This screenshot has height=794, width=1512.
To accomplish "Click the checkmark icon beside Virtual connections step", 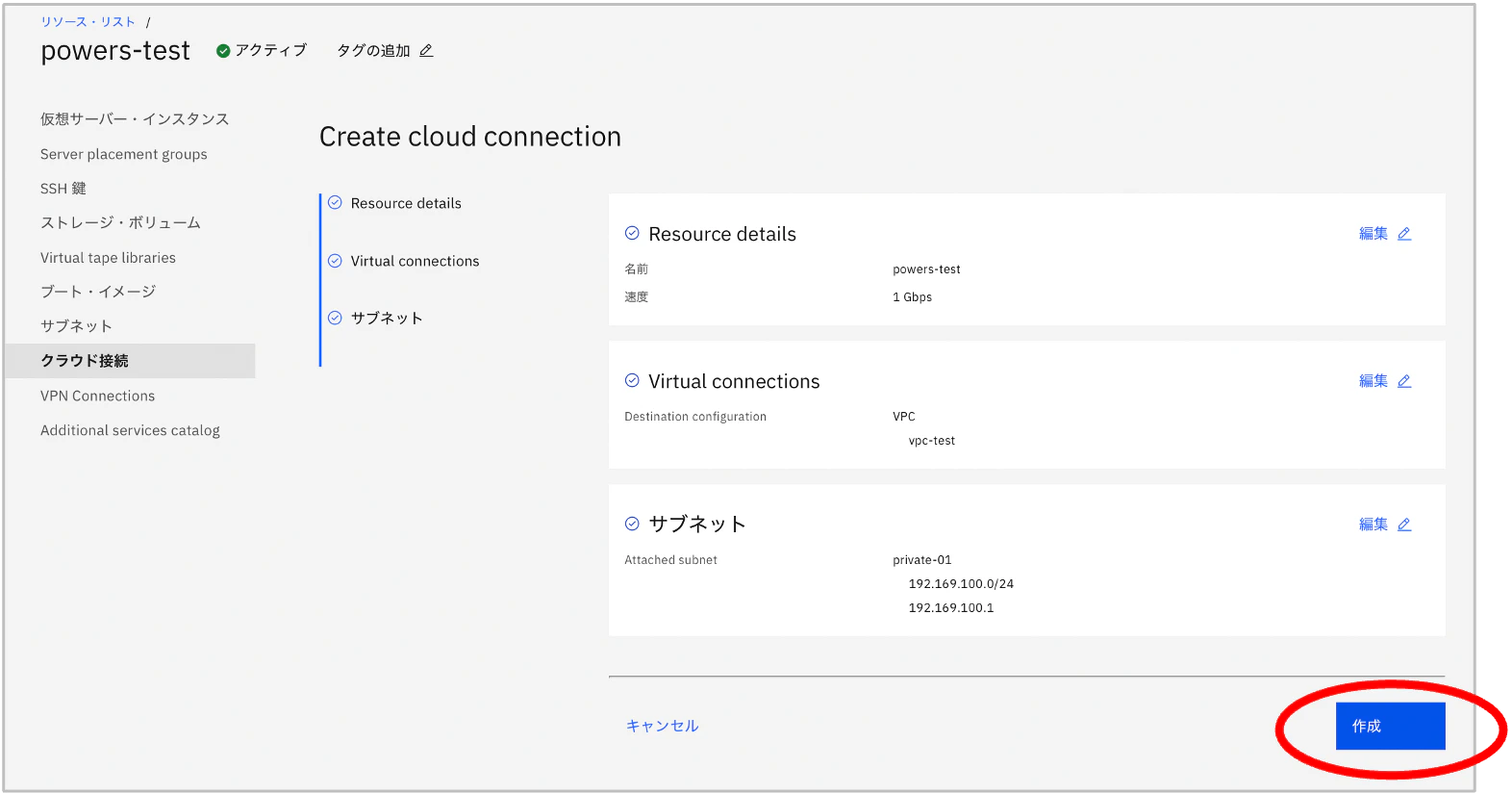I will (335, 261).
